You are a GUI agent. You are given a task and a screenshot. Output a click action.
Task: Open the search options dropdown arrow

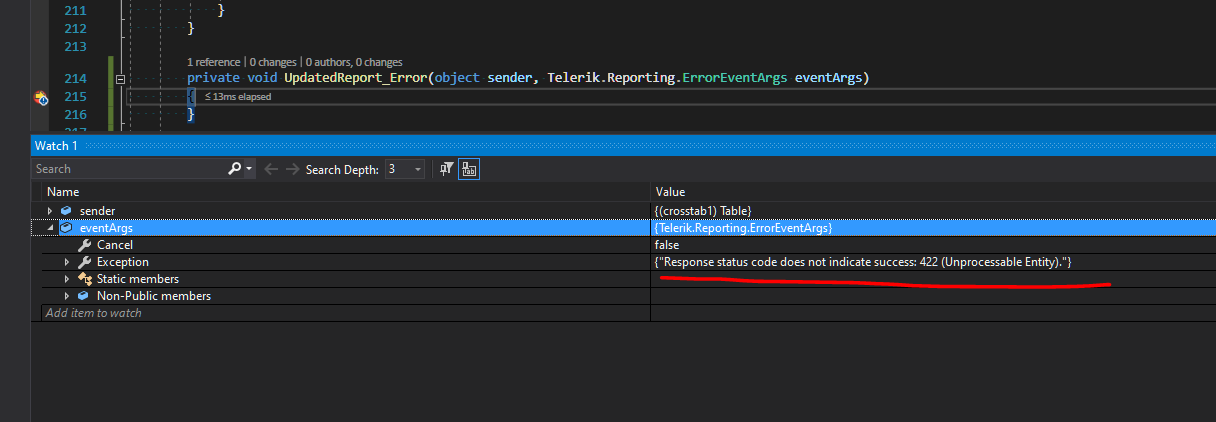[249, 169]
